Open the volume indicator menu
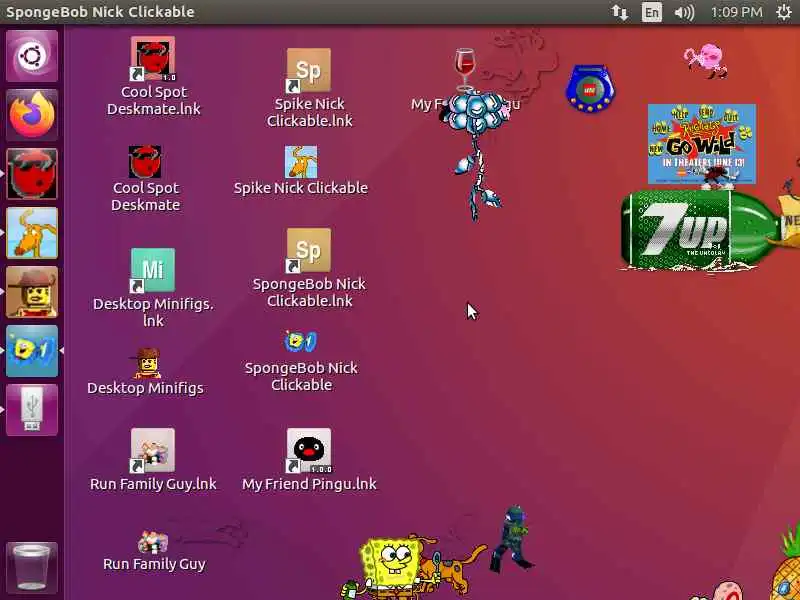This screenshot has width=800, height=600. (684, 12)
